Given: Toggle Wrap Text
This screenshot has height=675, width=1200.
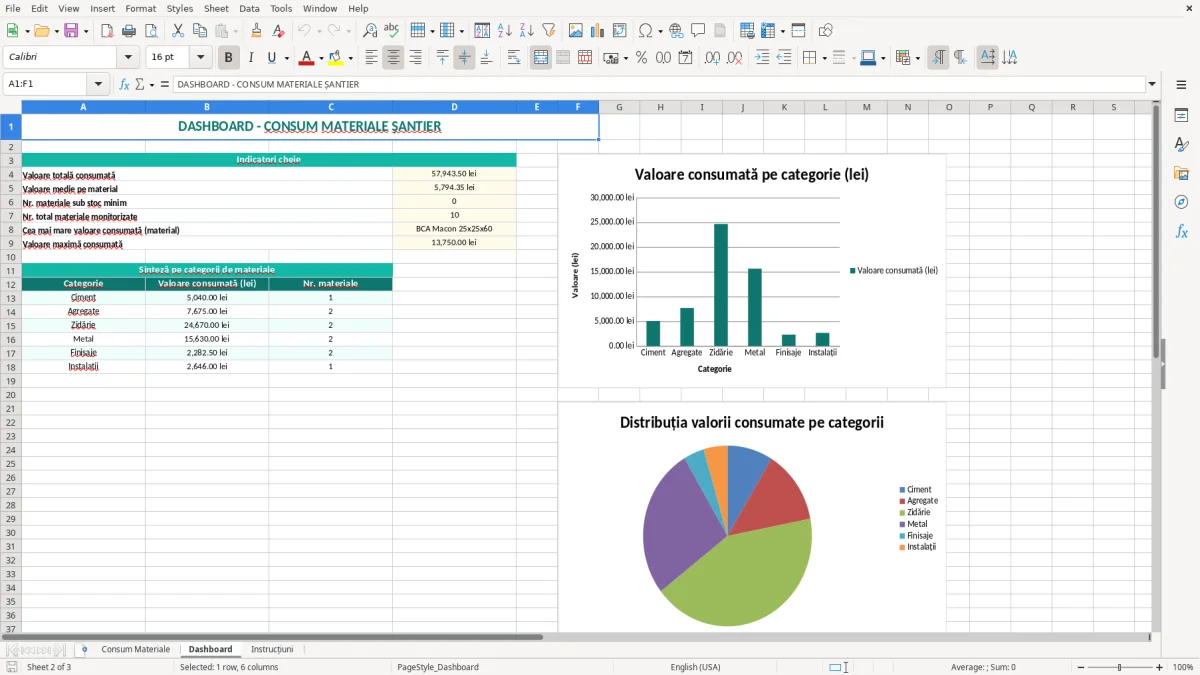Looking at the screenshot, I should point(514,58).
